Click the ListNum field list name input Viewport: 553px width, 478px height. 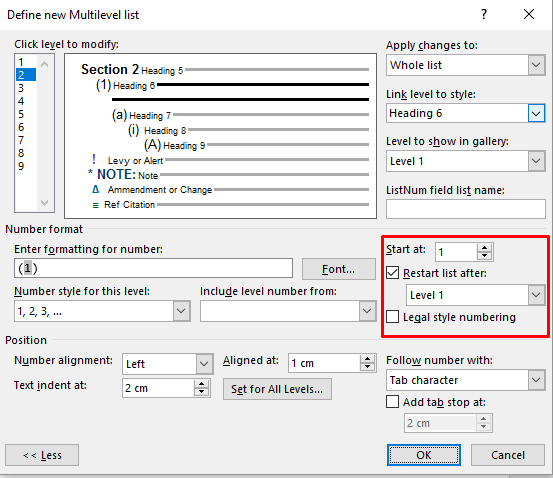[x=466, y=209]
